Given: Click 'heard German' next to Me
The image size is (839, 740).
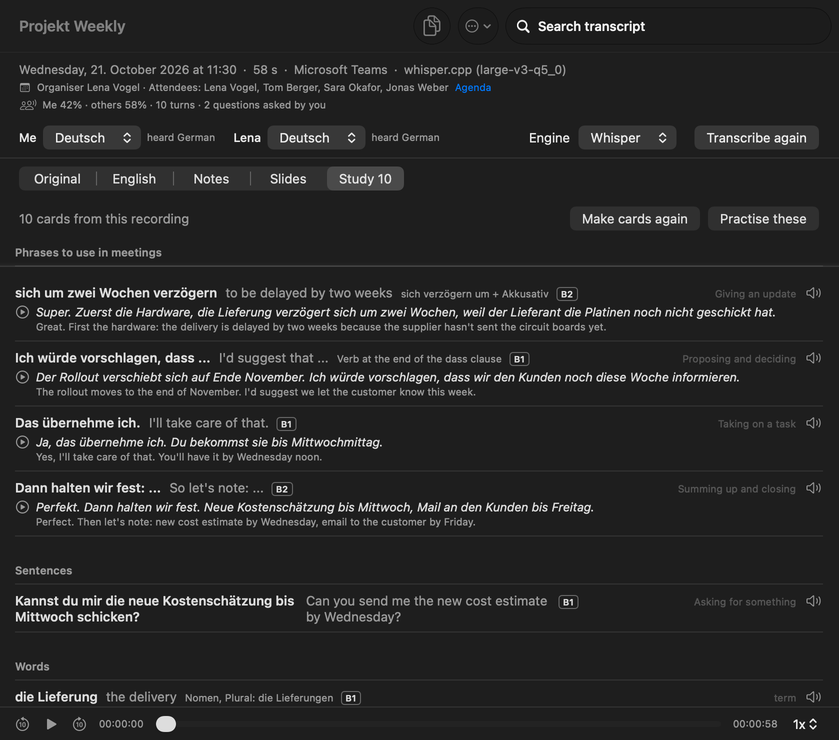Looking at the screenshot, I should pos(181,138).
